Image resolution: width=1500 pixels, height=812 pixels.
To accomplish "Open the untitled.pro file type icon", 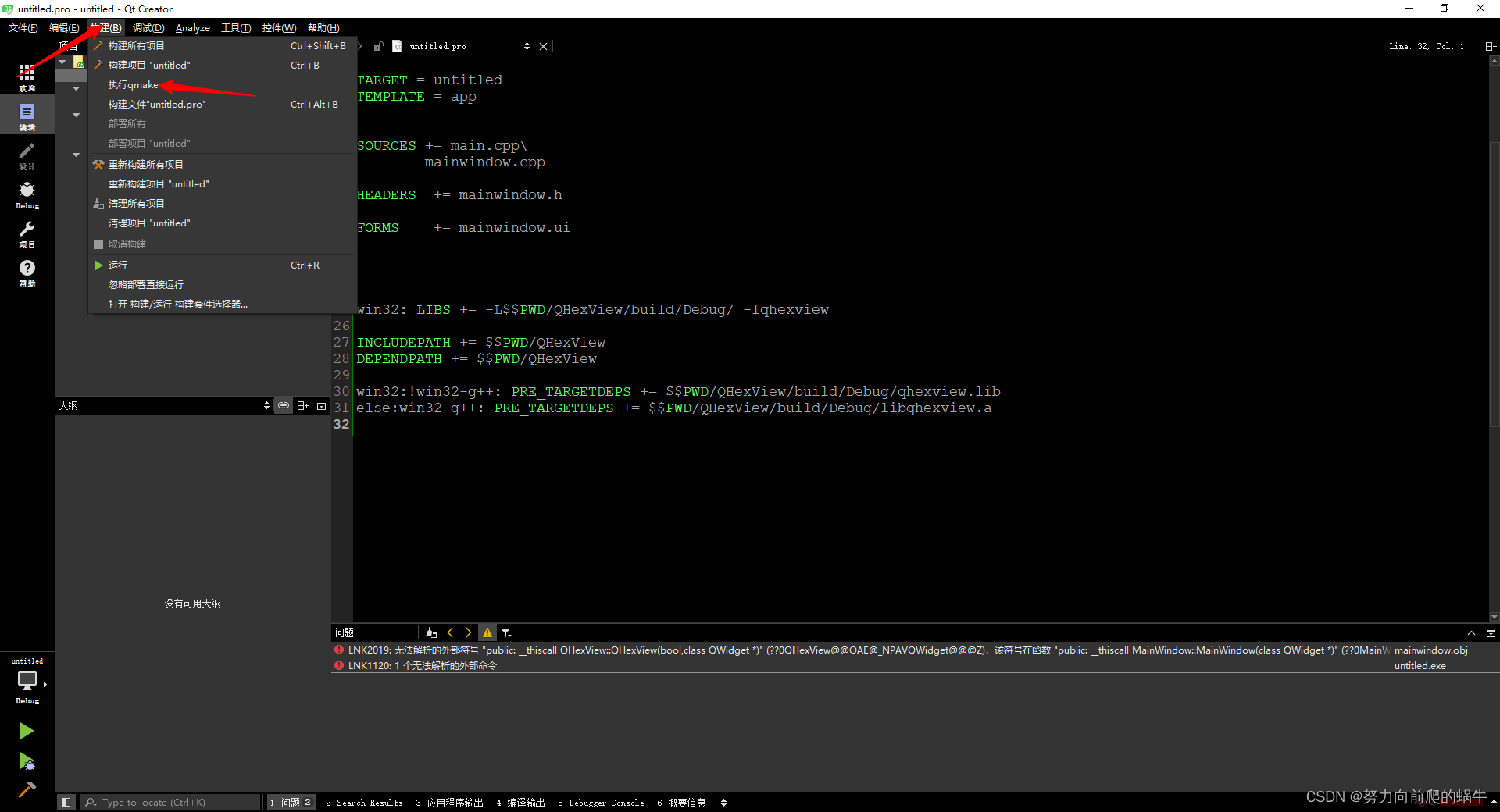I will click(397, 46).
